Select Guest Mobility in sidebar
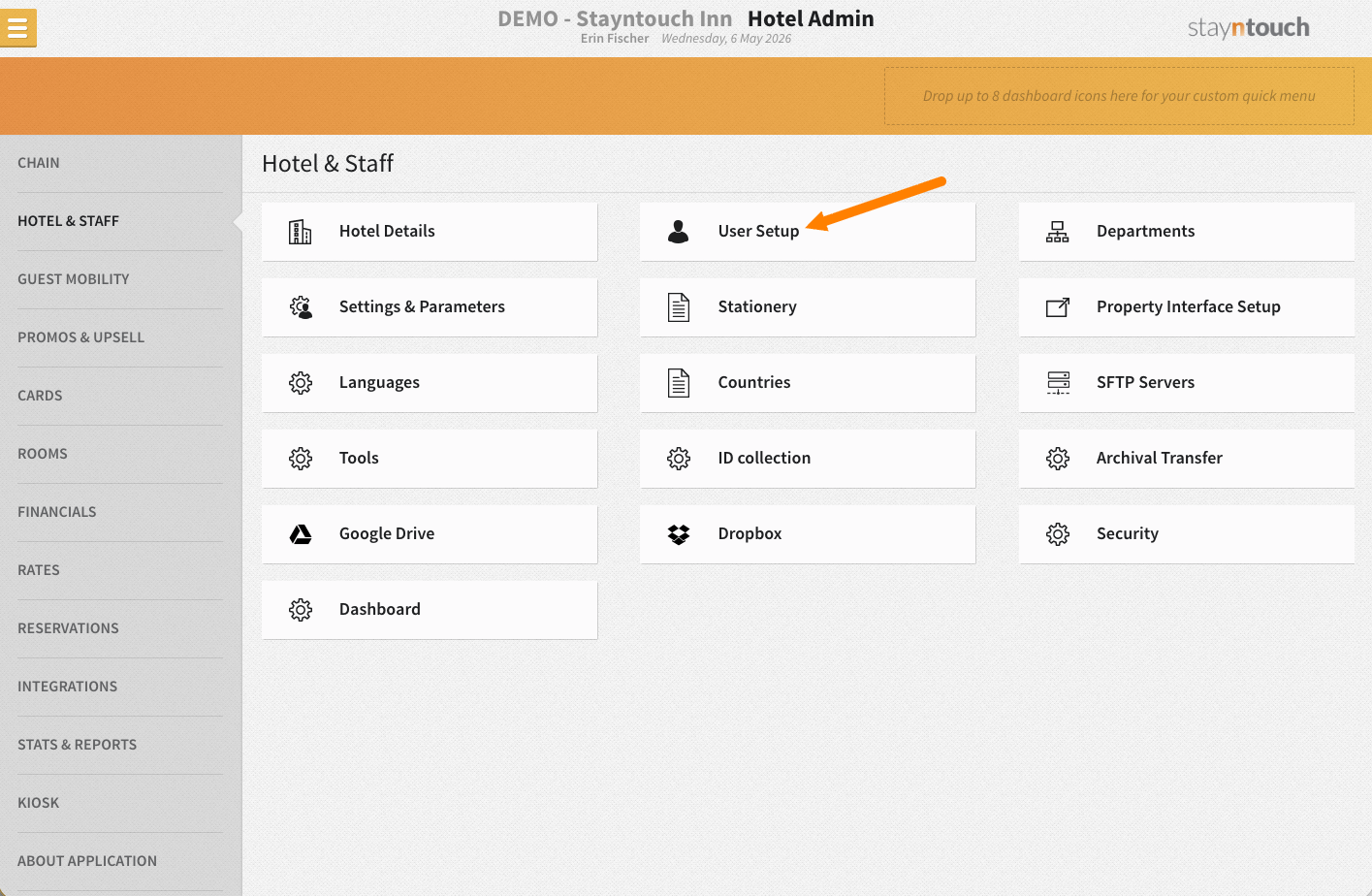 click(x=74, y=279)
